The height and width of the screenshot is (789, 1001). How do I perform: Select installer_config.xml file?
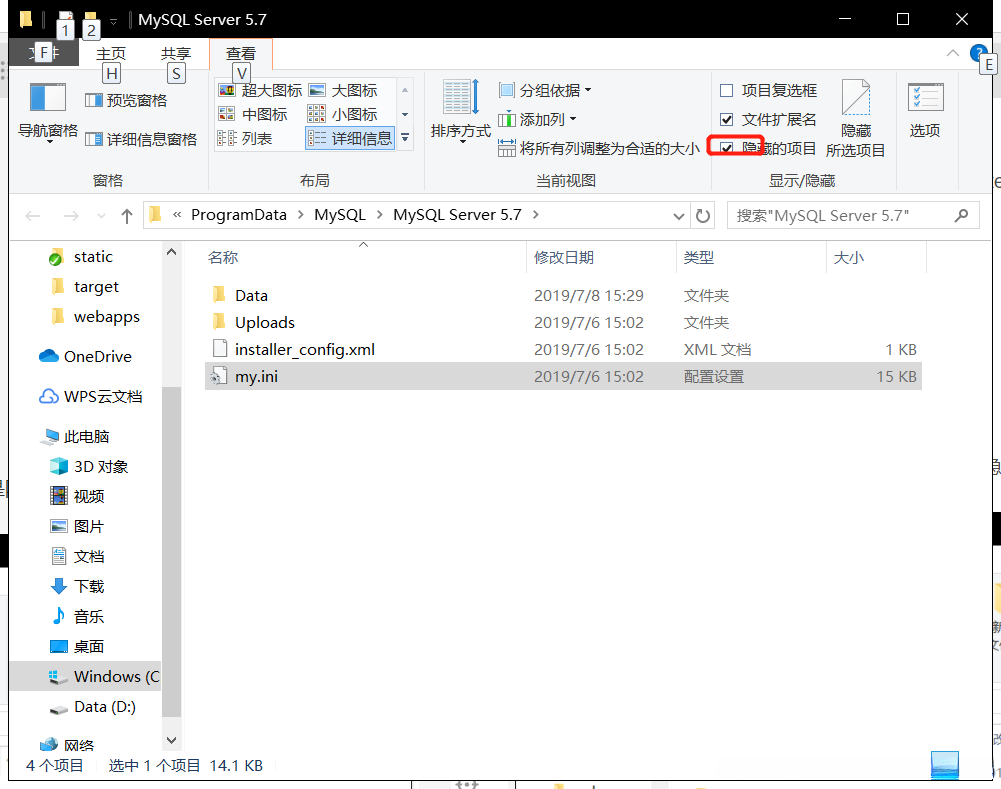coord(563,350)
